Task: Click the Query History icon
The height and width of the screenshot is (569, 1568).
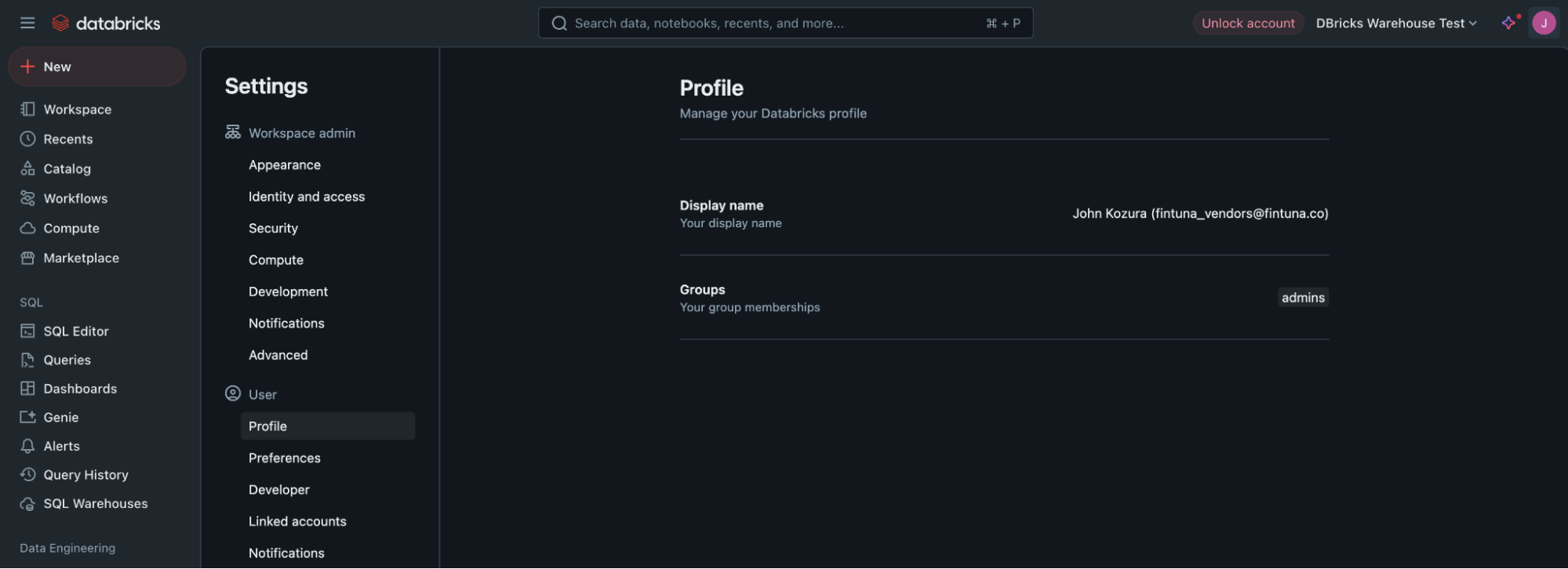Action: [27, 474]
